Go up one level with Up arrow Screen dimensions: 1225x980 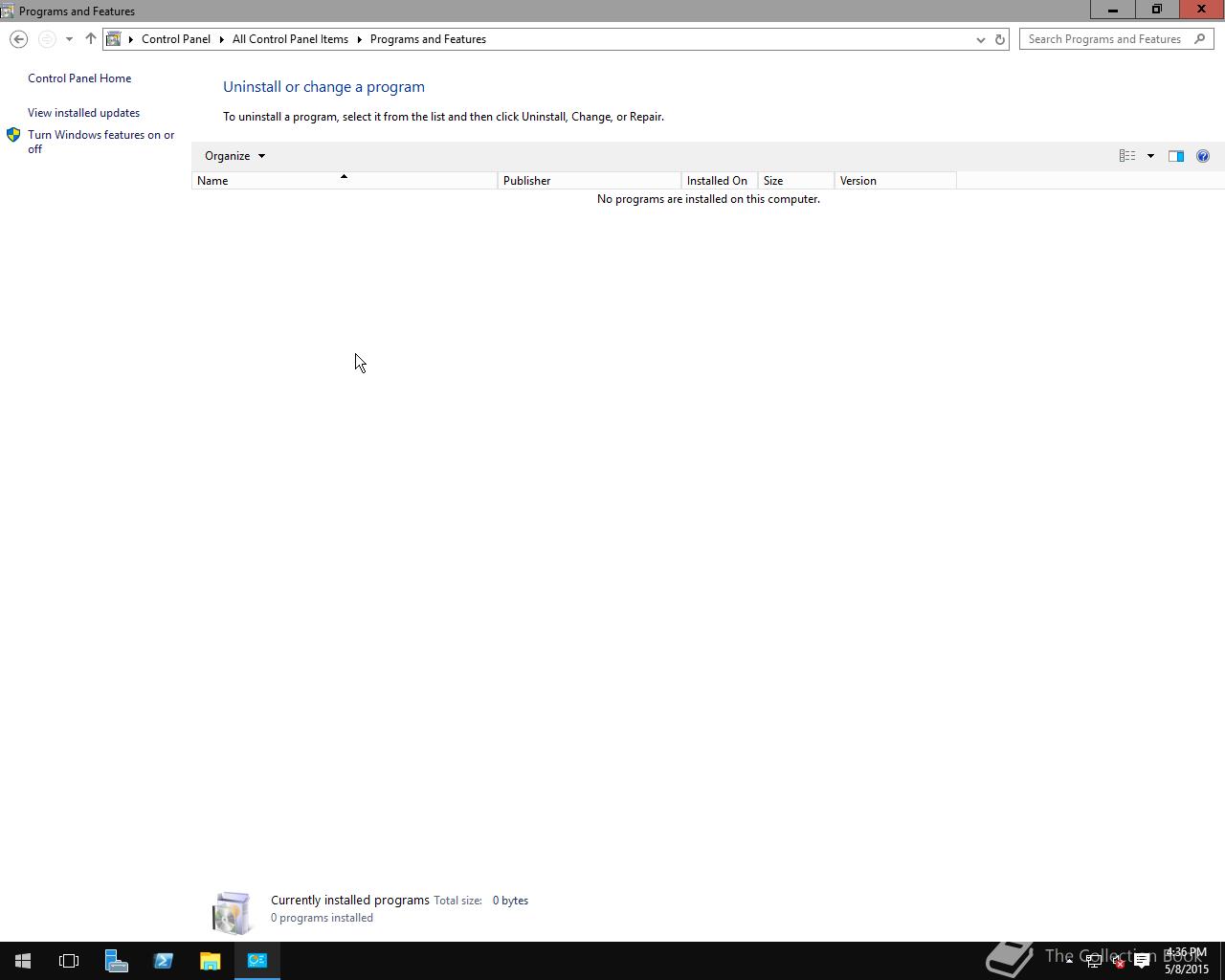(x=91, y=39)
